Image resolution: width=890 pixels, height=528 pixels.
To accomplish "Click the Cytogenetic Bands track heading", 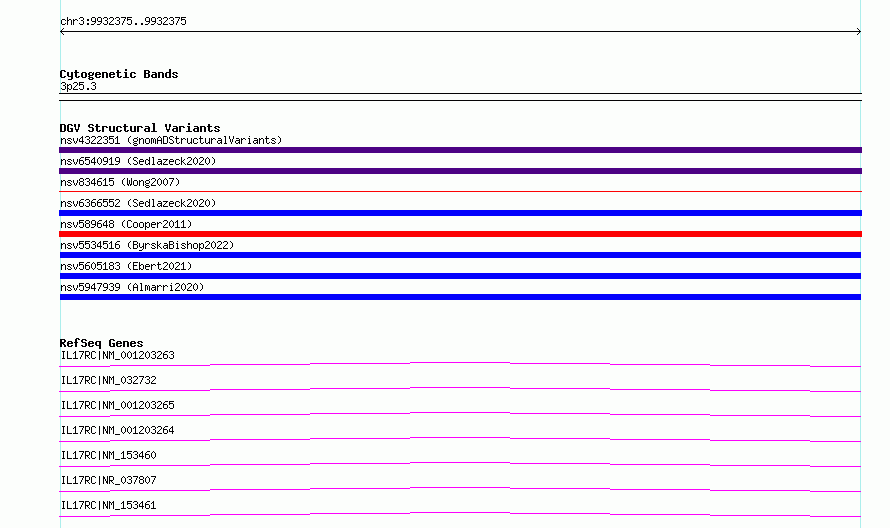I will (119, 74).
